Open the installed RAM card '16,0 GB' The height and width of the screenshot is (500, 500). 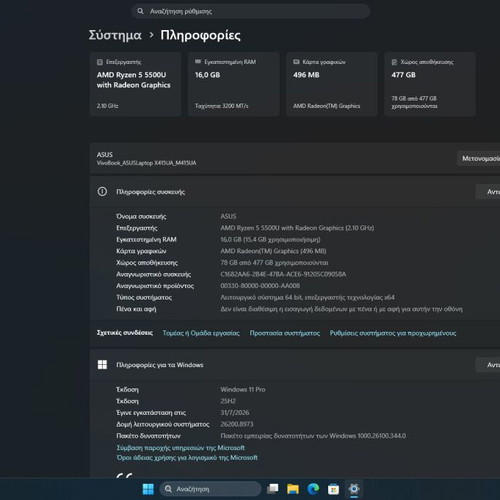233,84
